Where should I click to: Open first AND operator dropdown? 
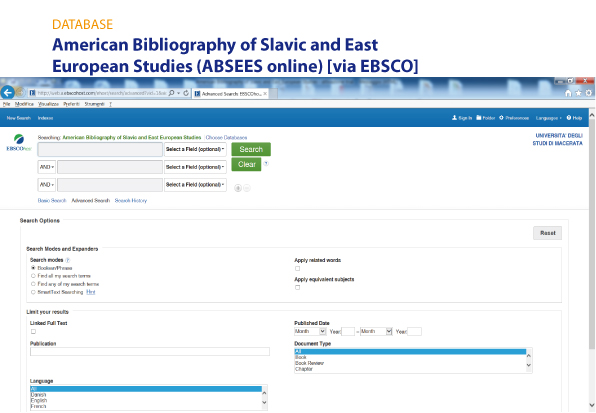point(46,167)
